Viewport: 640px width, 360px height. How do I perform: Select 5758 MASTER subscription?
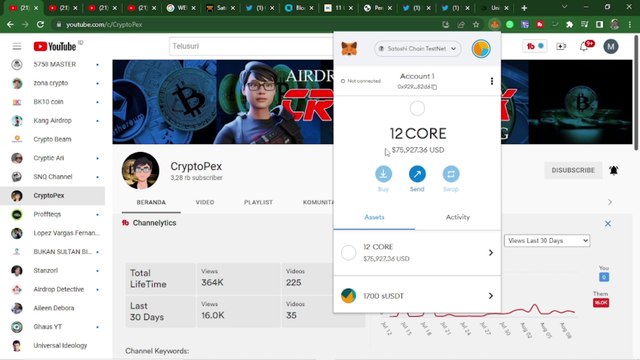coord(52,64)
